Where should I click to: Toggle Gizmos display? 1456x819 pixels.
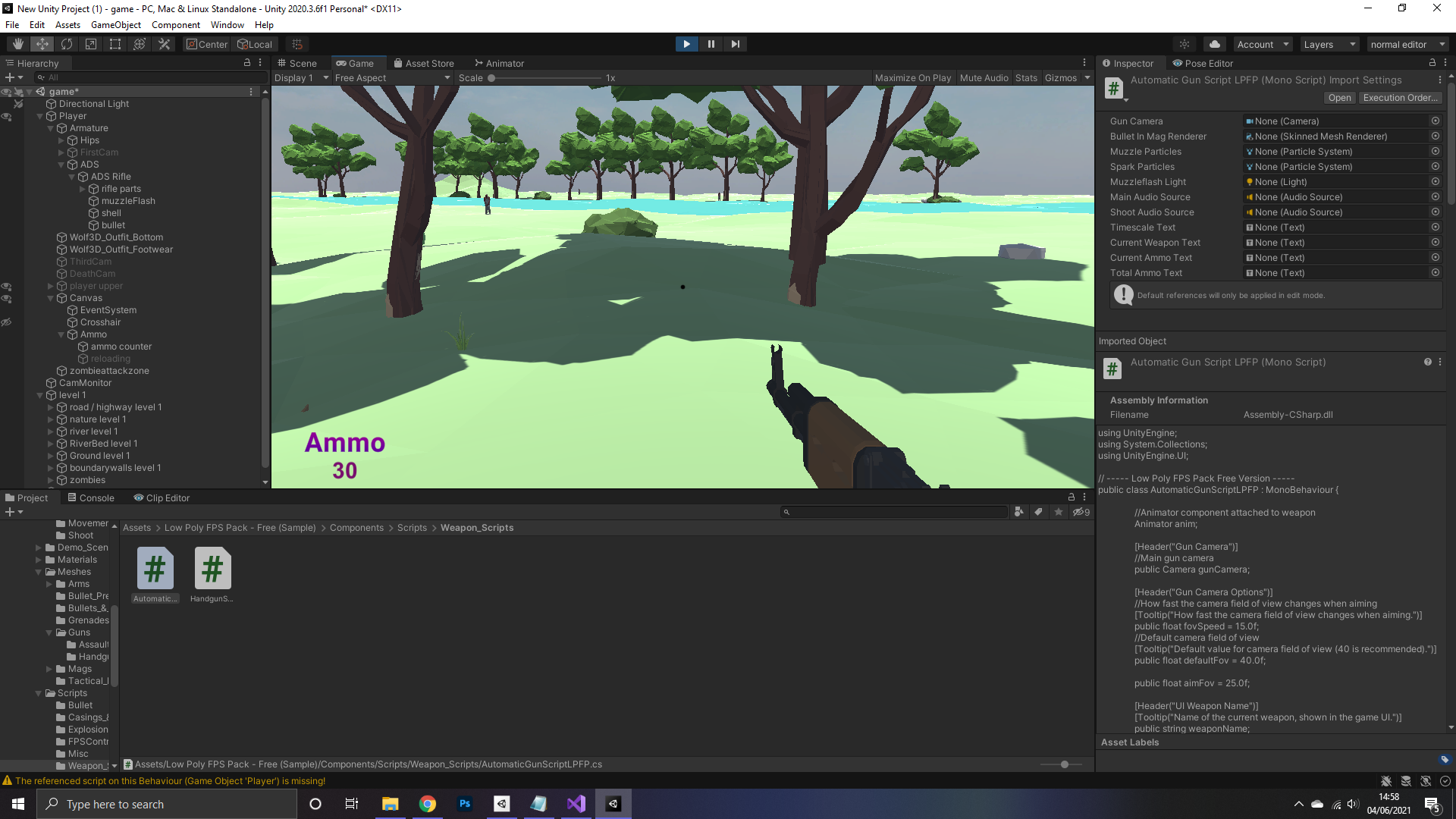(1061, 77)
